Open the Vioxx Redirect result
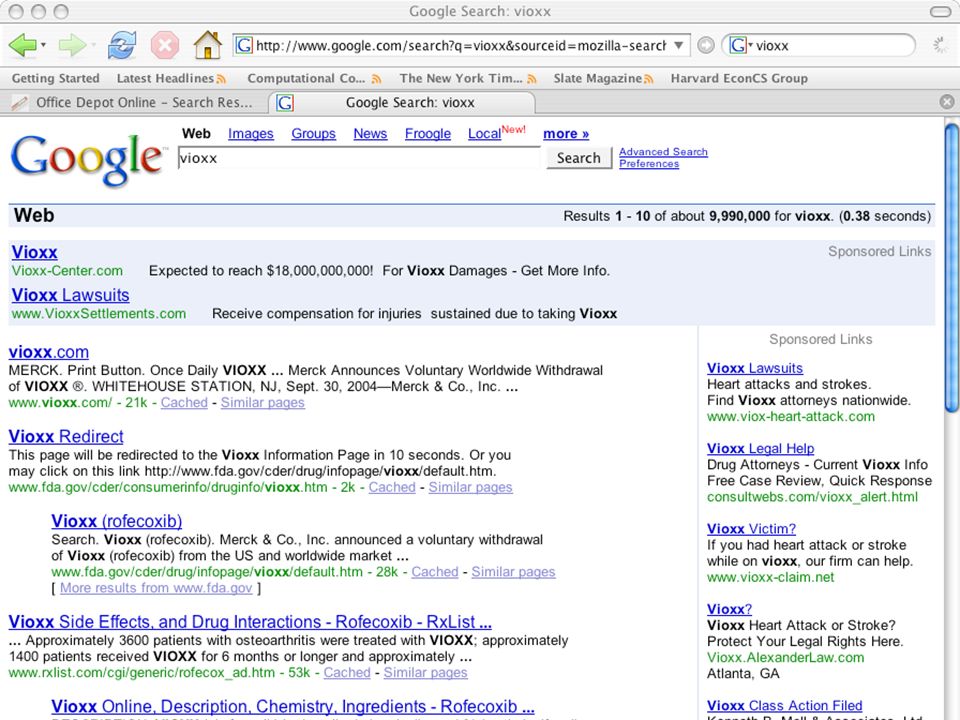 point(66,437)
